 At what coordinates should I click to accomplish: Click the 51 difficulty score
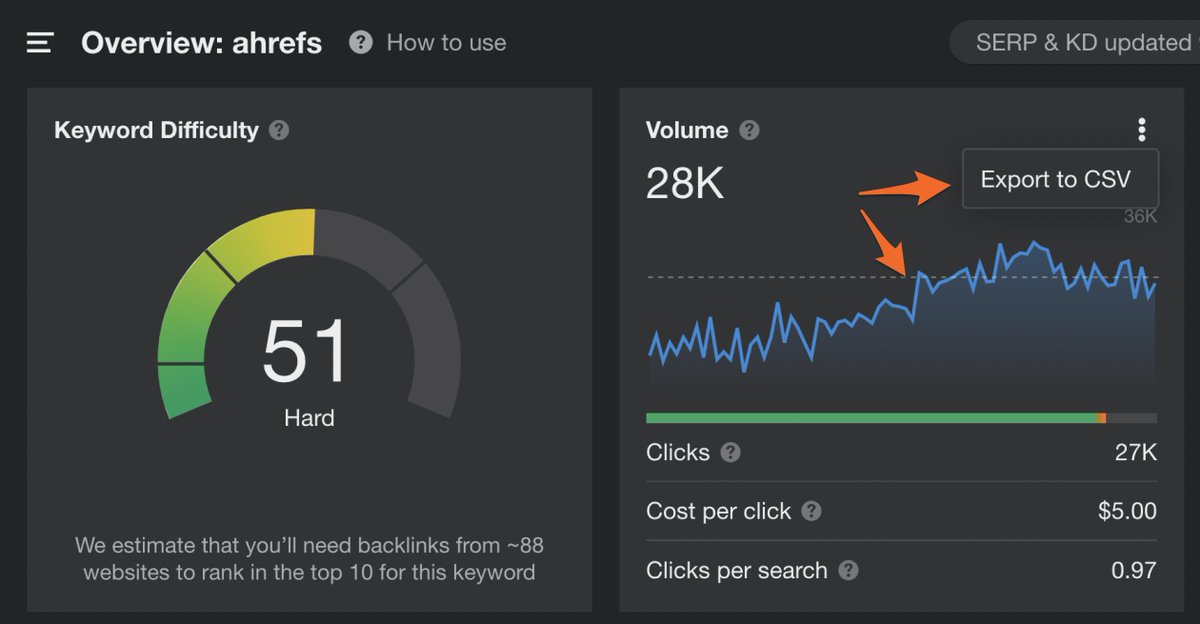tap(306, 351)
